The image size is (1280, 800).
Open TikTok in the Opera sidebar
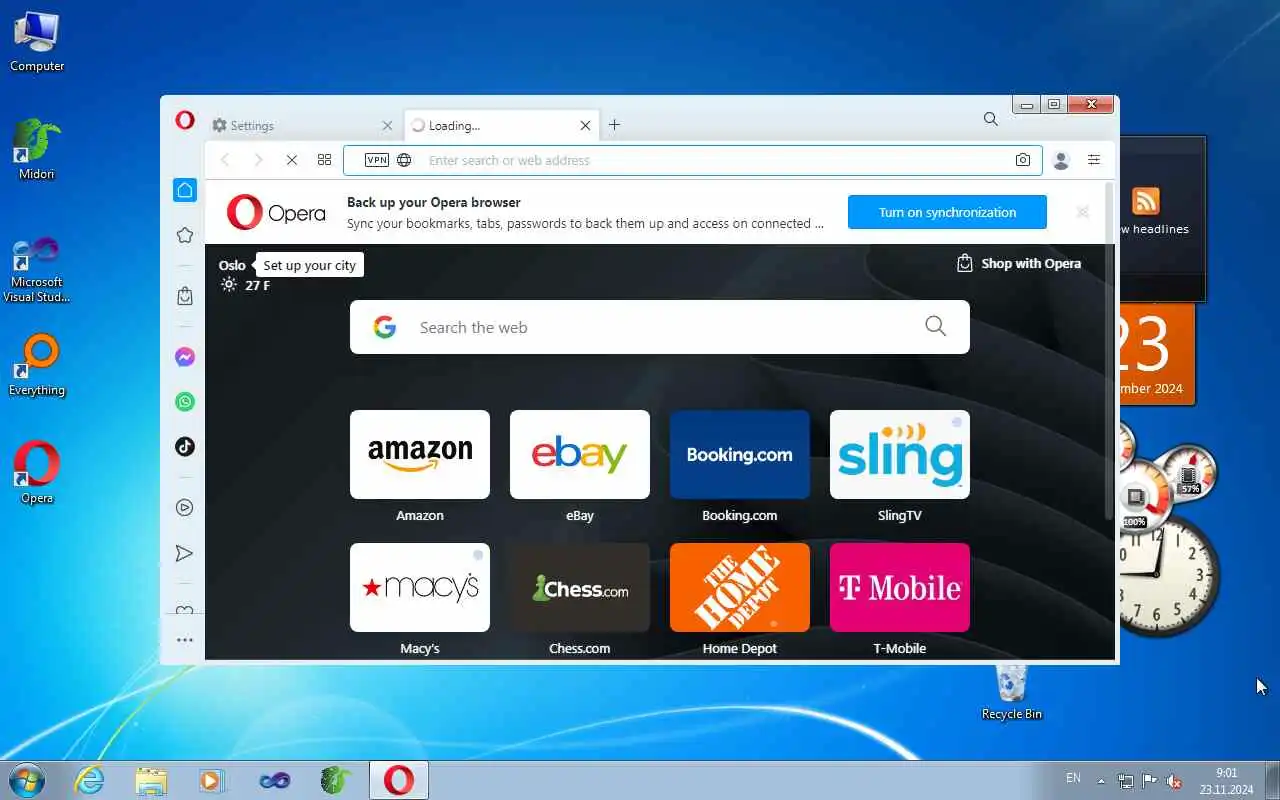coord(185,447)
